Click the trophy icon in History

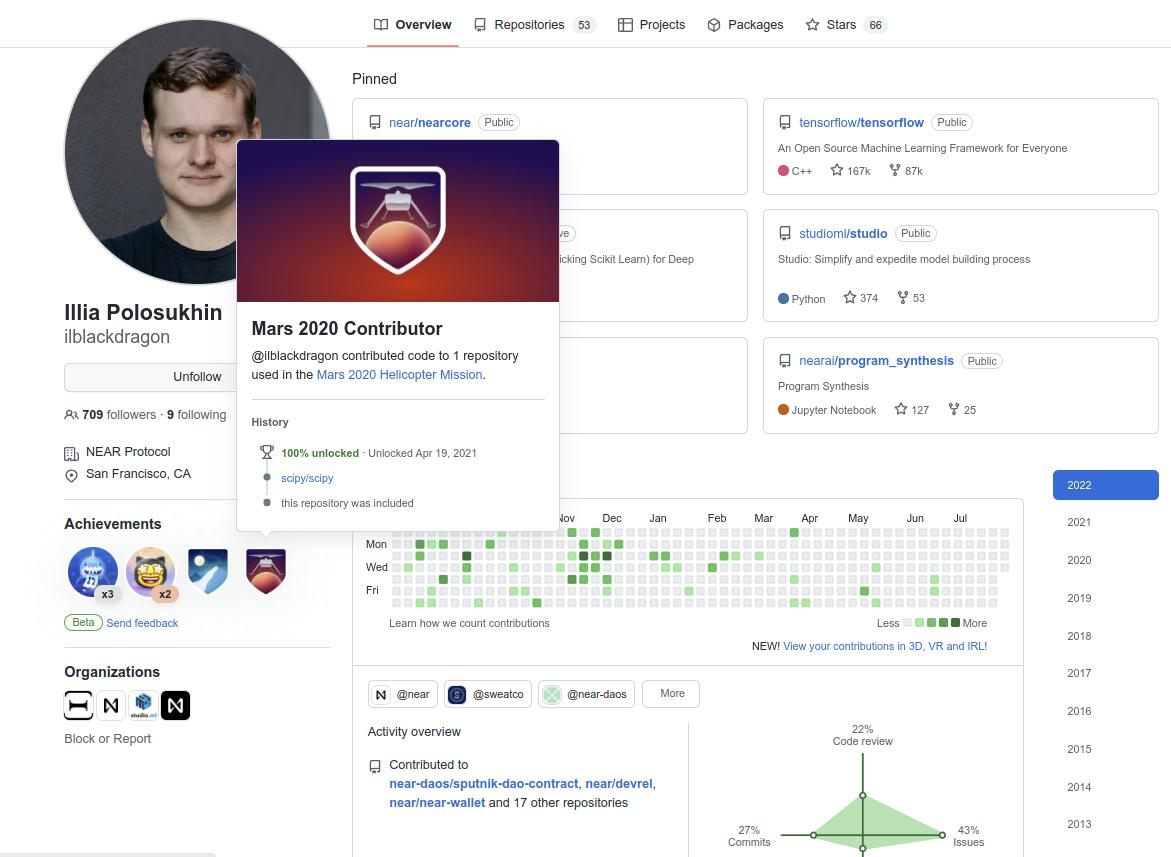(267, 452)
